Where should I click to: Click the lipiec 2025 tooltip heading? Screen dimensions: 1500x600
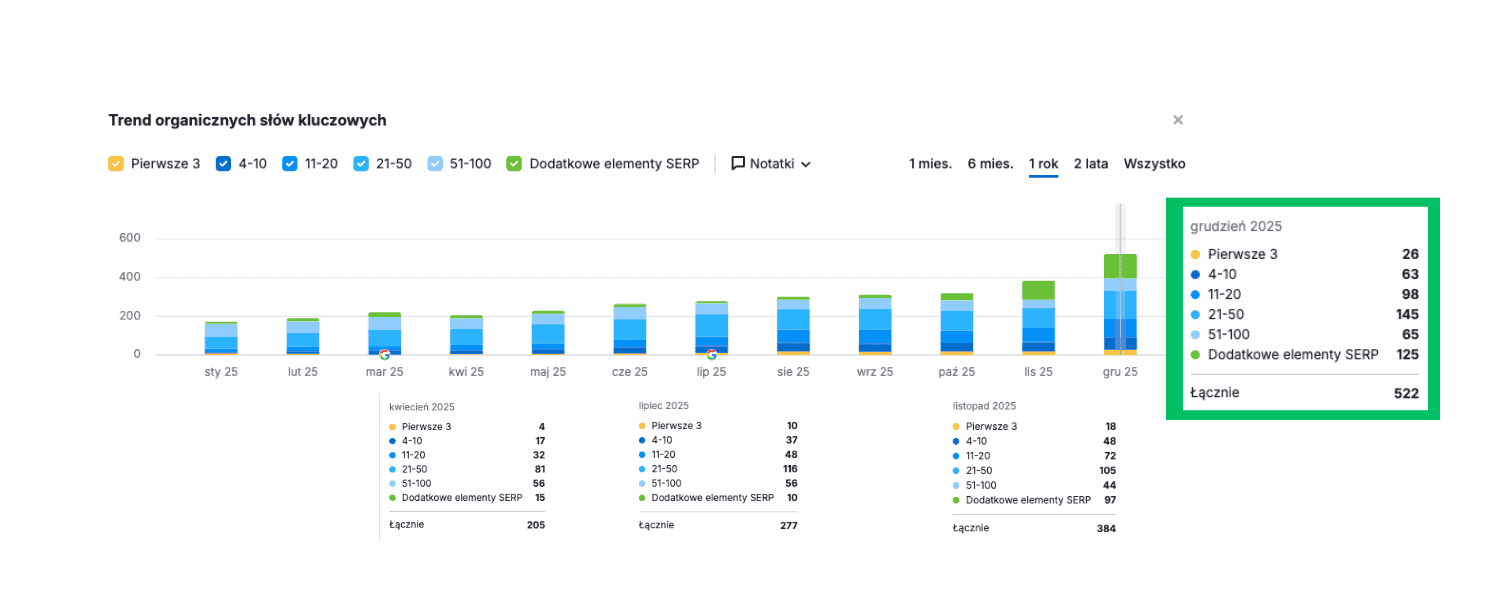664,406
